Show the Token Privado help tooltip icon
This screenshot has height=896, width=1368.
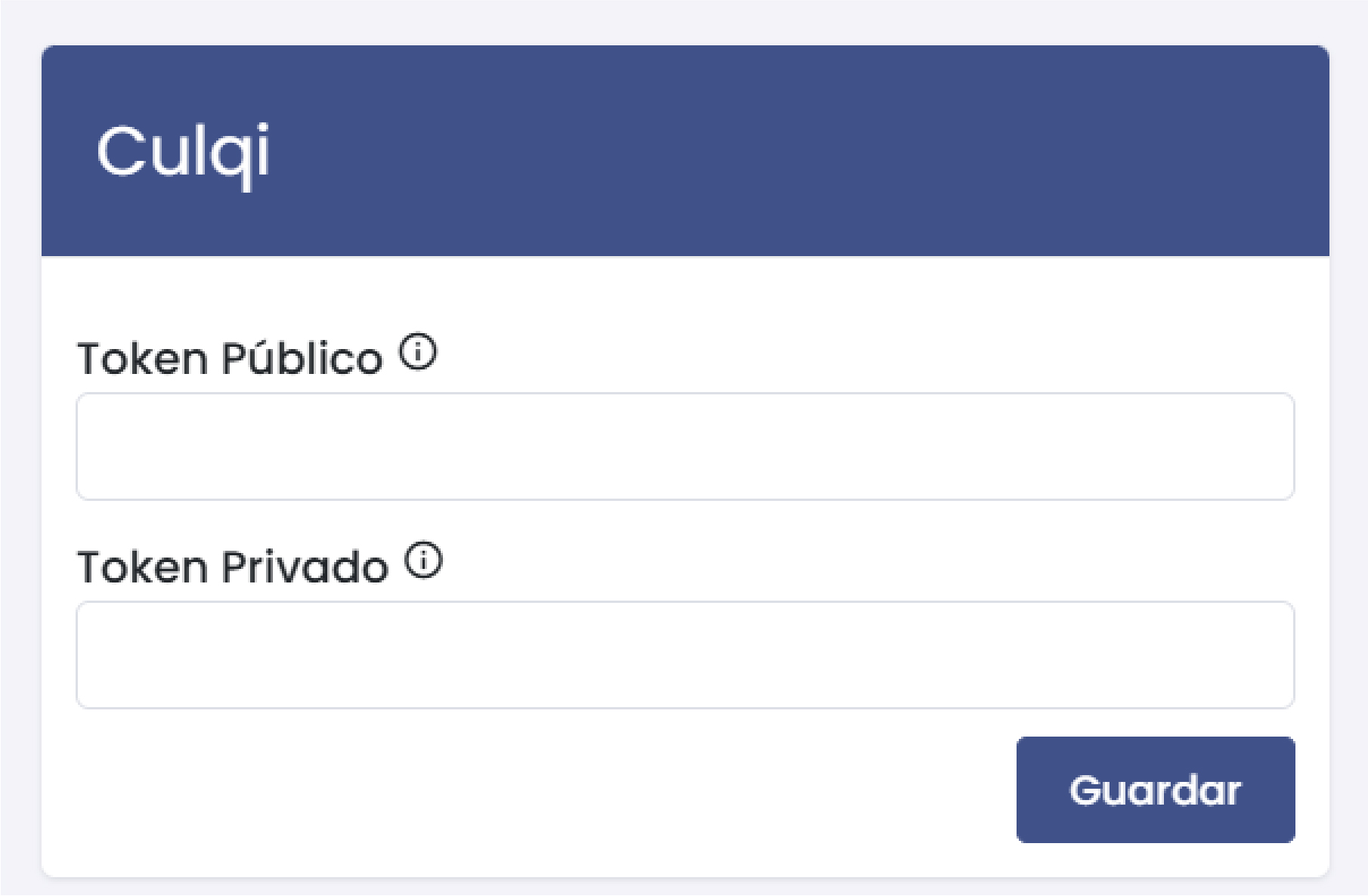(x=423, y=561)
